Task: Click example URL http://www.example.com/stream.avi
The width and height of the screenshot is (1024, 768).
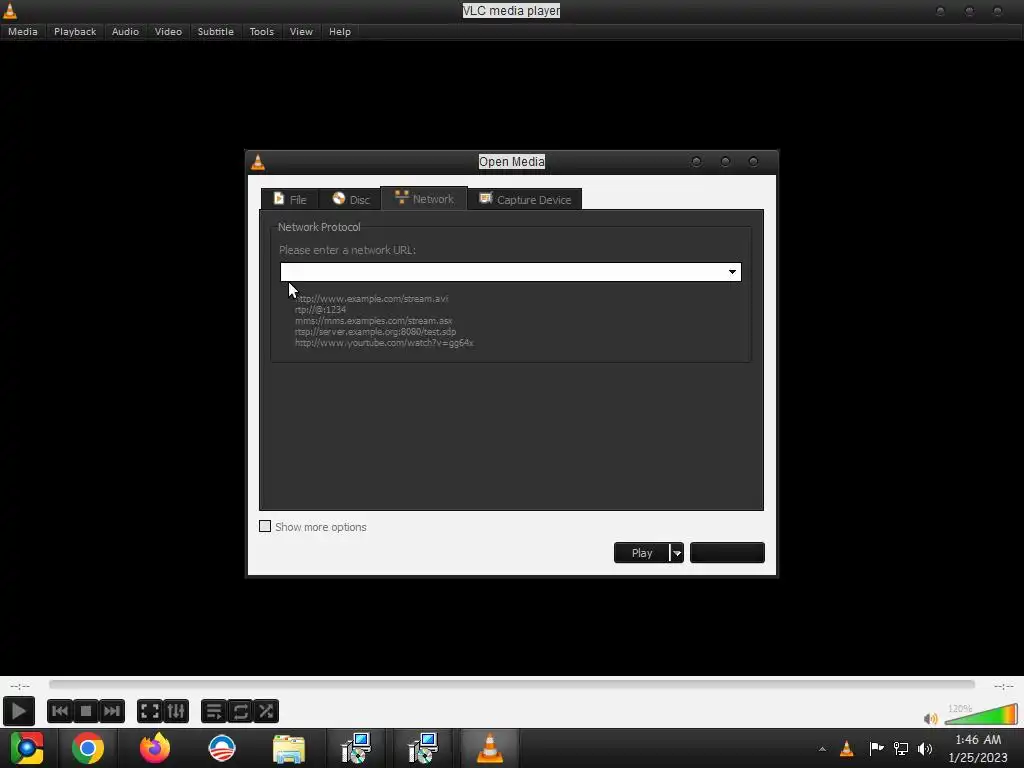Action: (372, 298)
